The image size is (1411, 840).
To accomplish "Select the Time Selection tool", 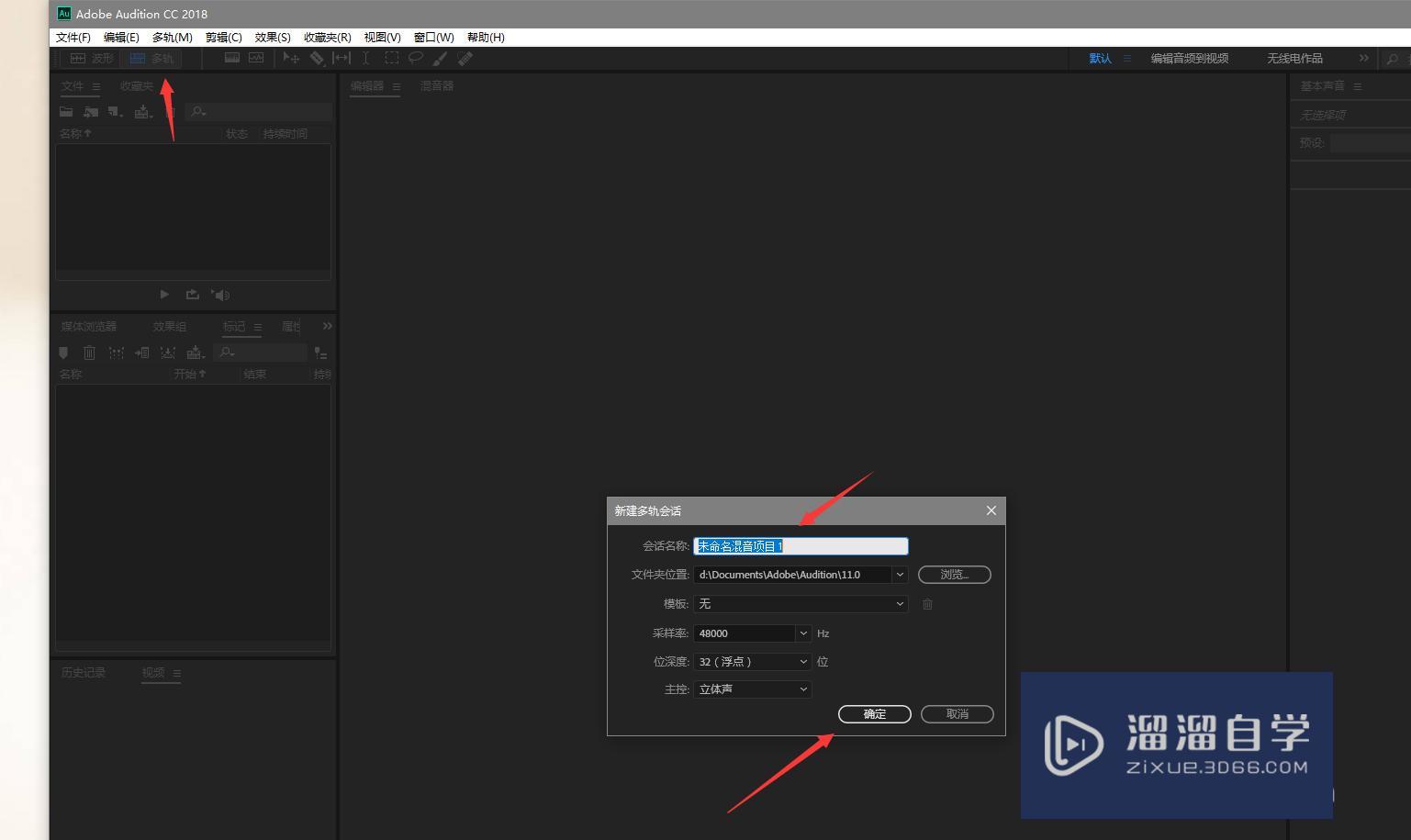I will point(366,58).
